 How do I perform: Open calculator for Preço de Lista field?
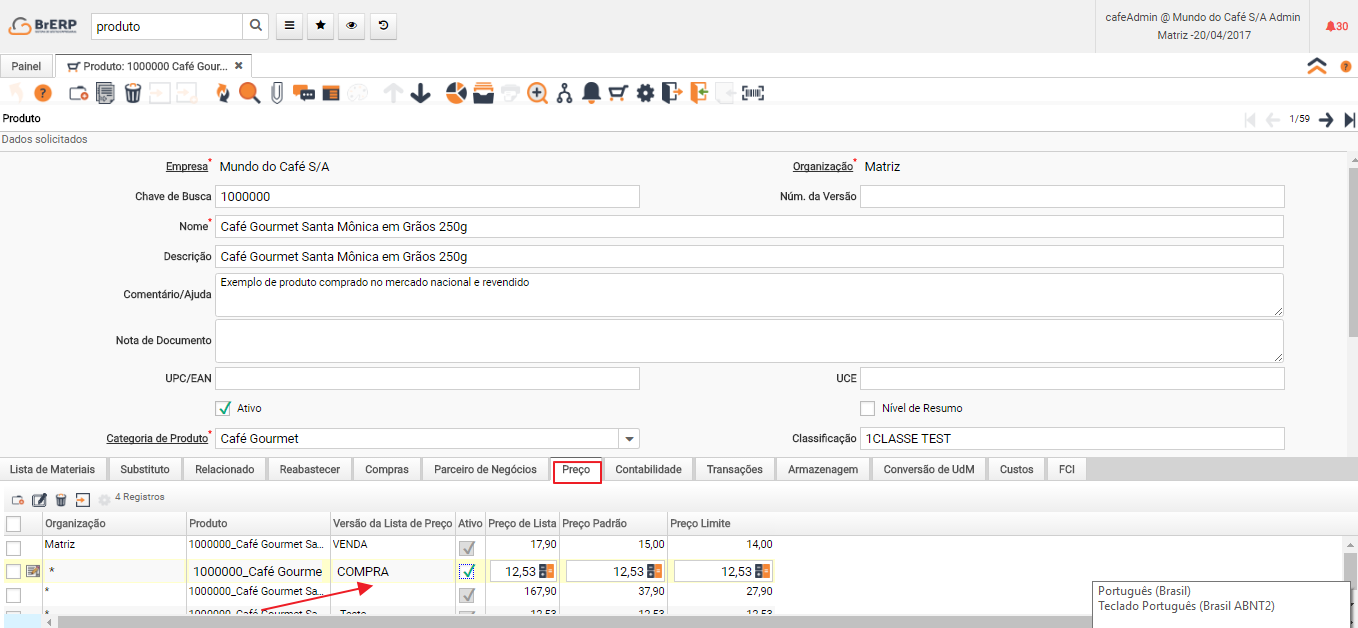[547, 572]
